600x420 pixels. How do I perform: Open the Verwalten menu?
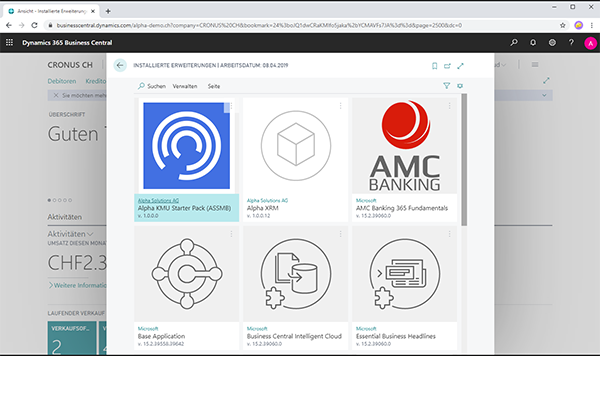pyautogui.click(x=185, y=87)
